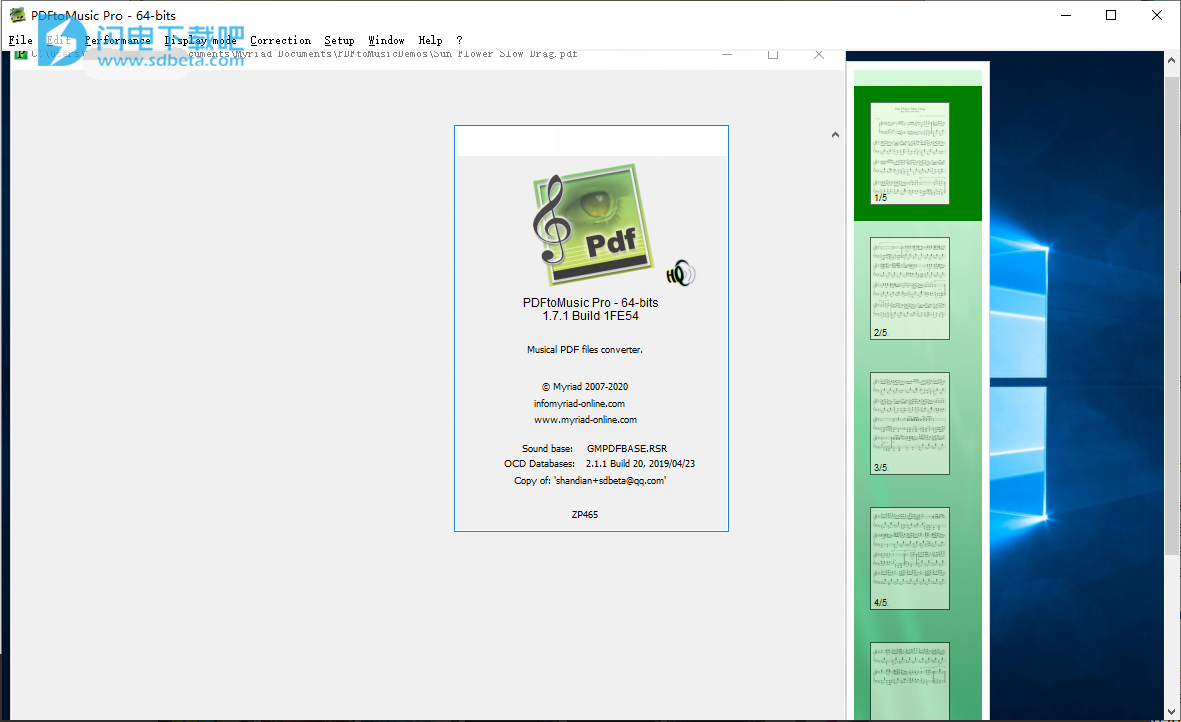This screenshot has height=722, width=1181.
Task: Click the PDFtoMusic Pro title bar app icon
Action: point(17,15)
